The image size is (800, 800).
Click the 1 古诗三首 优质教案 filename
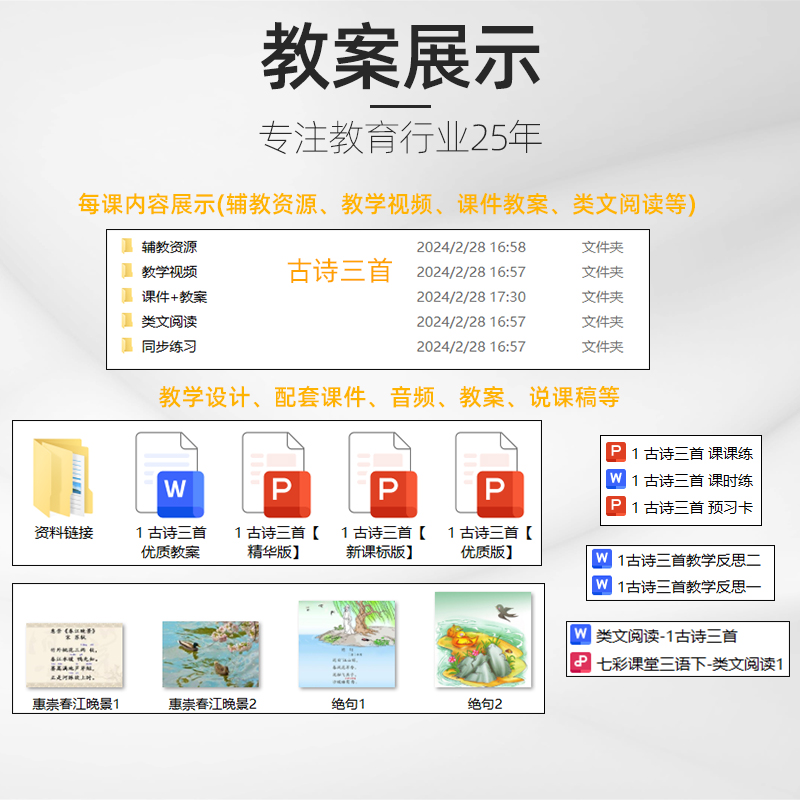click(170, 542)
